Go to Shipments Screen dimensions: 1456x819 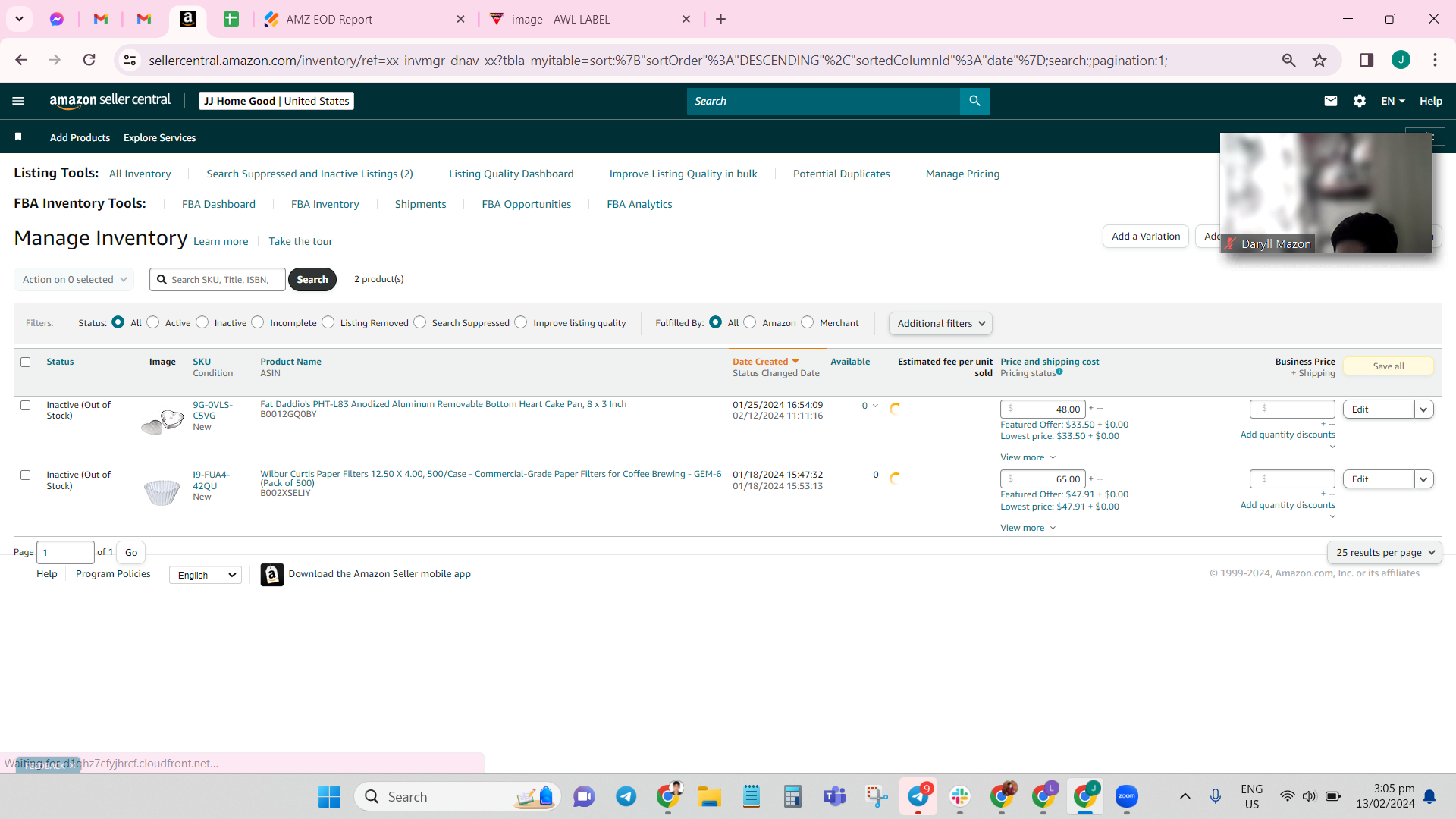420,204
